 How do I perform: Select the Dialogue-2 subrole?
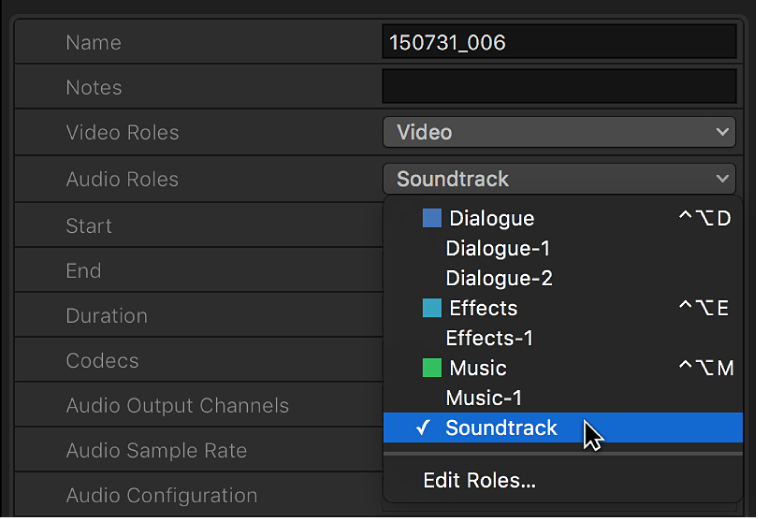(x=498, y=278)
